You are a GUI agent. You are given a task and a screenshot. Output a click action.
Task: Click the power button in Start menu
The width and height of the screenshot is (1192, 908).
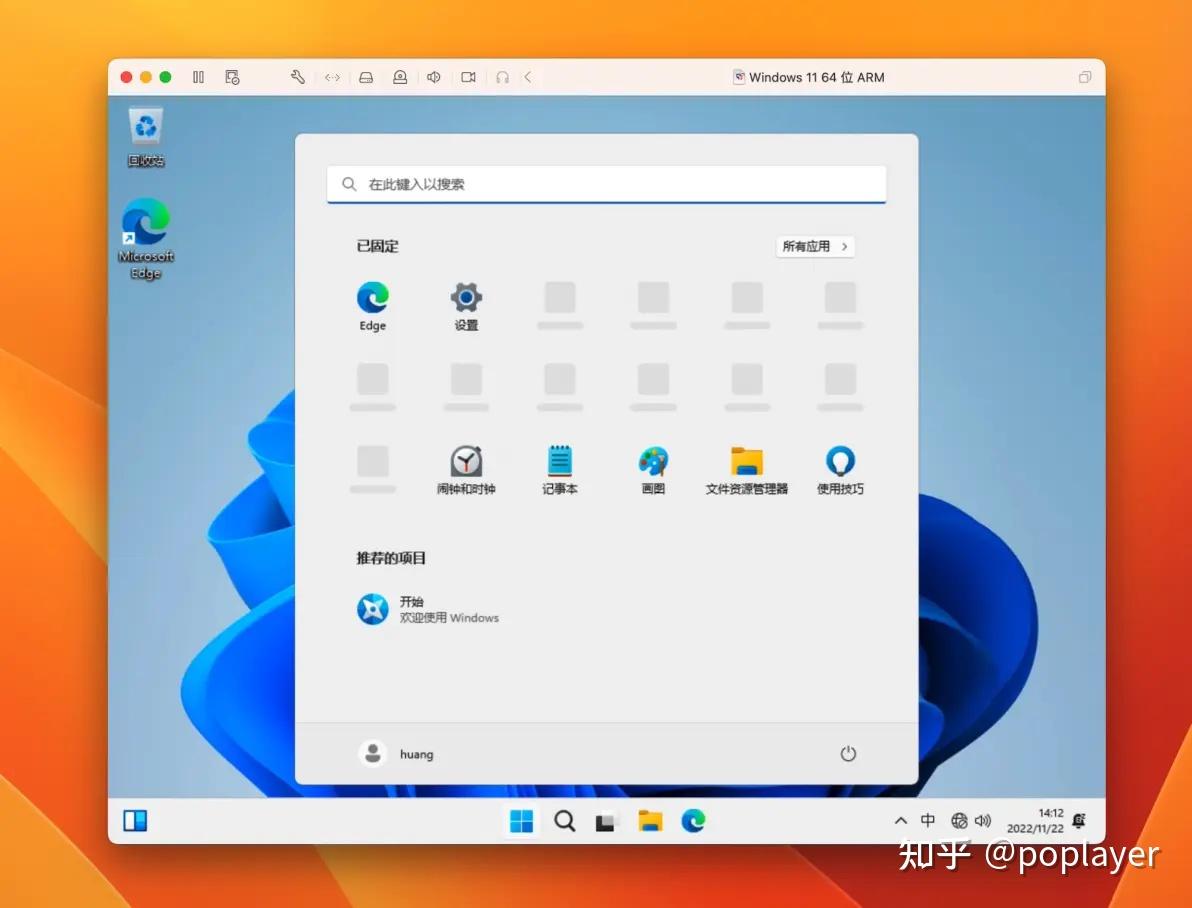pyautogui.click(x=848, y=754)
